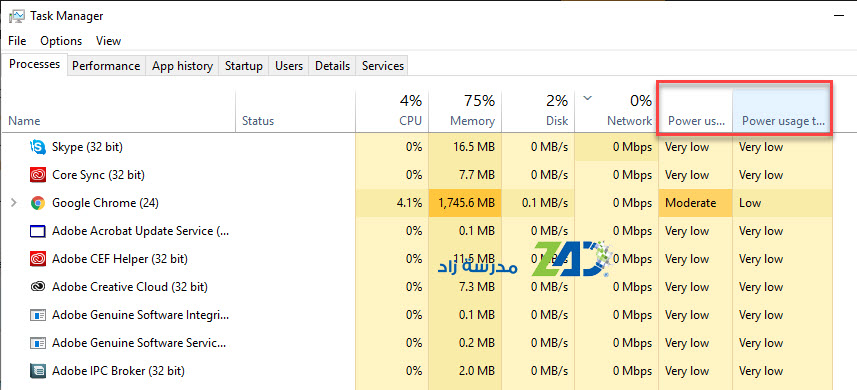The image size is (857, 390).
Task: Select the Adobe IPC Broker icon
Action: (x=38, y=371)
